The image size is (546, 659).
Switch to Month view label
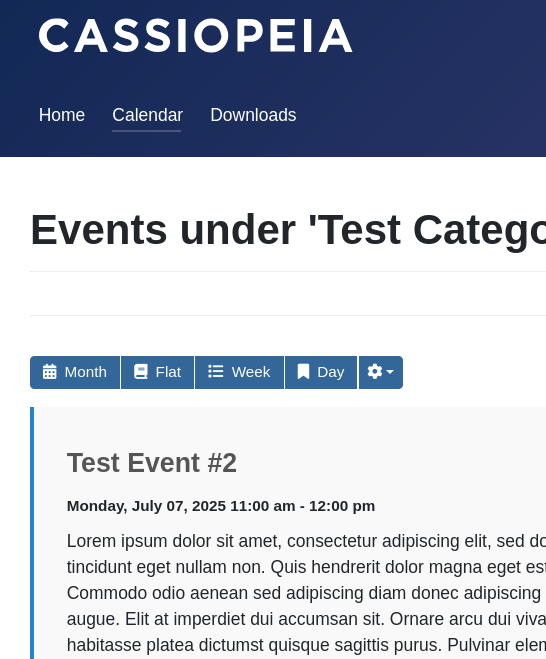pyautogui.click(x=86, y=372)
